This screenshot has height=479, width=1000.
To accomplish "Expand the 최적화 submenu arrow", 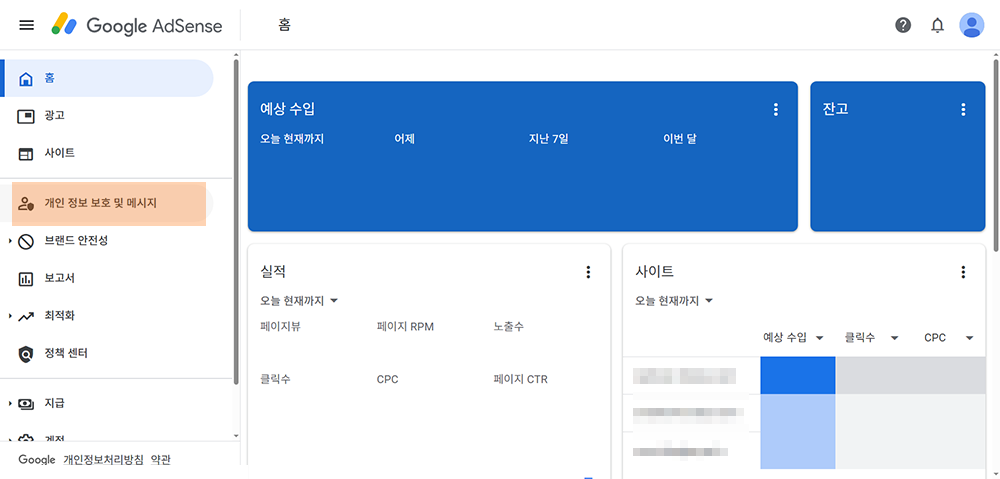I will pyautogui.click(x=10, y=316).
